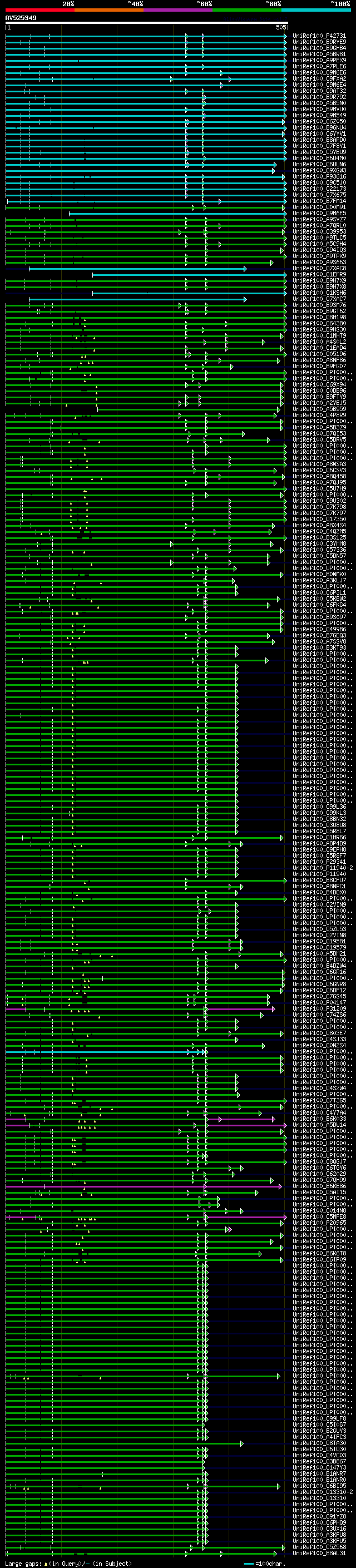This screenshot has width=356, height=1568.
Task: Open hit UniRef100_Q17350
Action: 319,519
